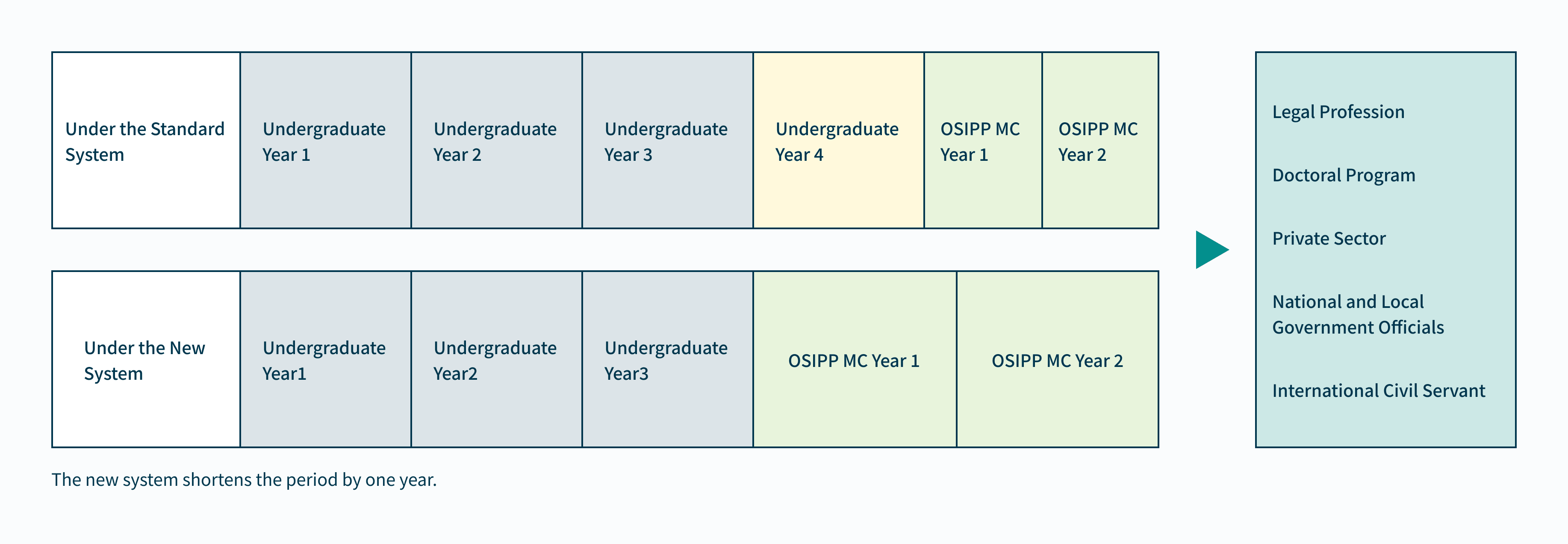Click Undergraduate Year 3 in standard row
This screenshot has width=1568, height=544.
tap(667, 141)
